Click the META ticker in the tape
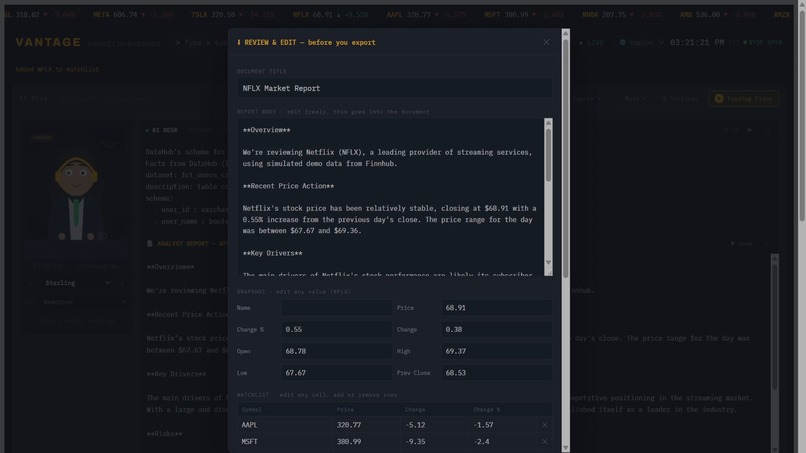This screenshot has height=453, width=806. click(133, 14)
